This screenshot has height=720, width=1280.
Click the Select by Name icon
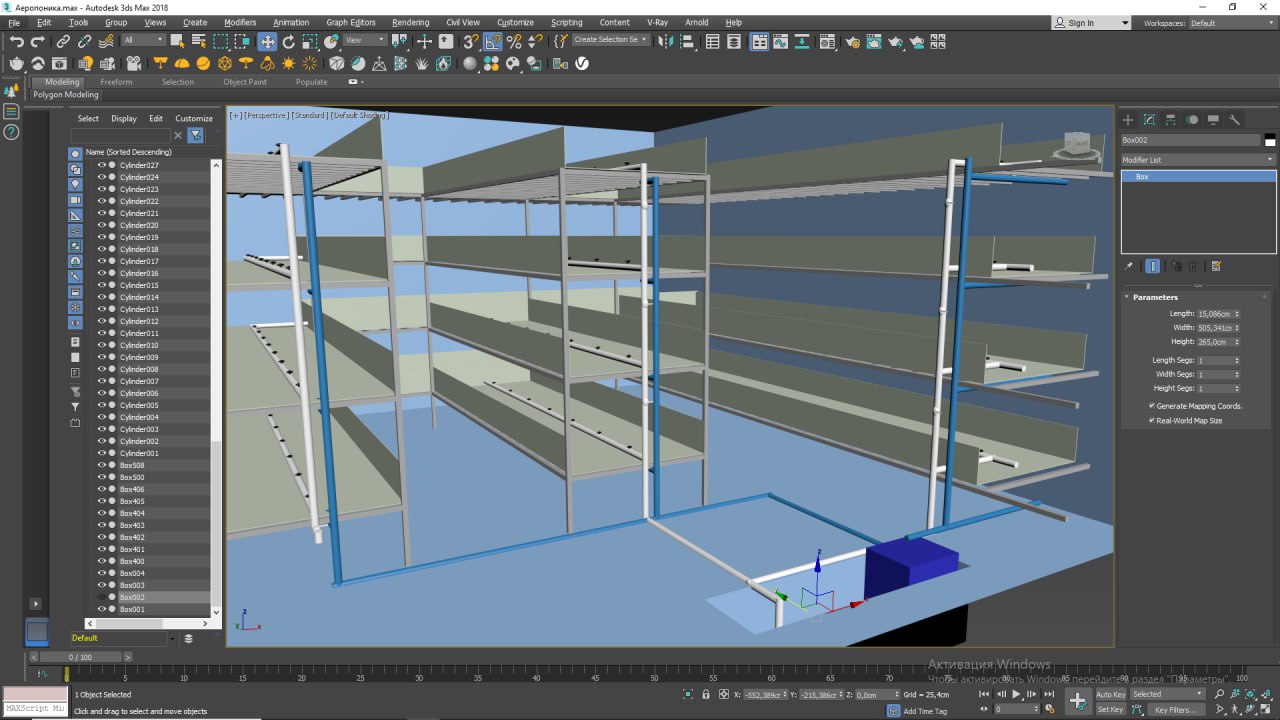coord(199,41)
